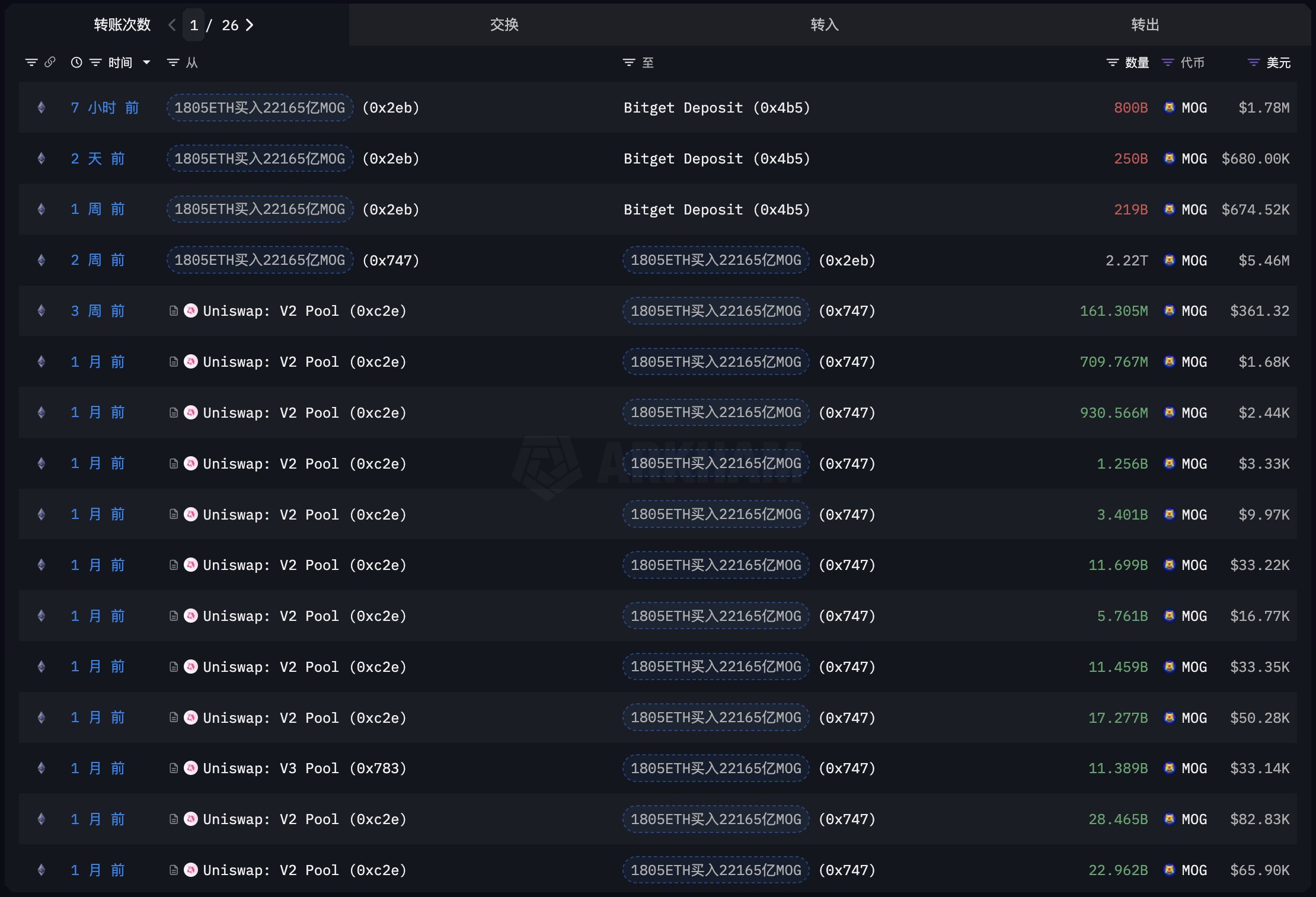Click the chain link icon in header
Screen dimensions: 1316x897
tap(50, 62)
